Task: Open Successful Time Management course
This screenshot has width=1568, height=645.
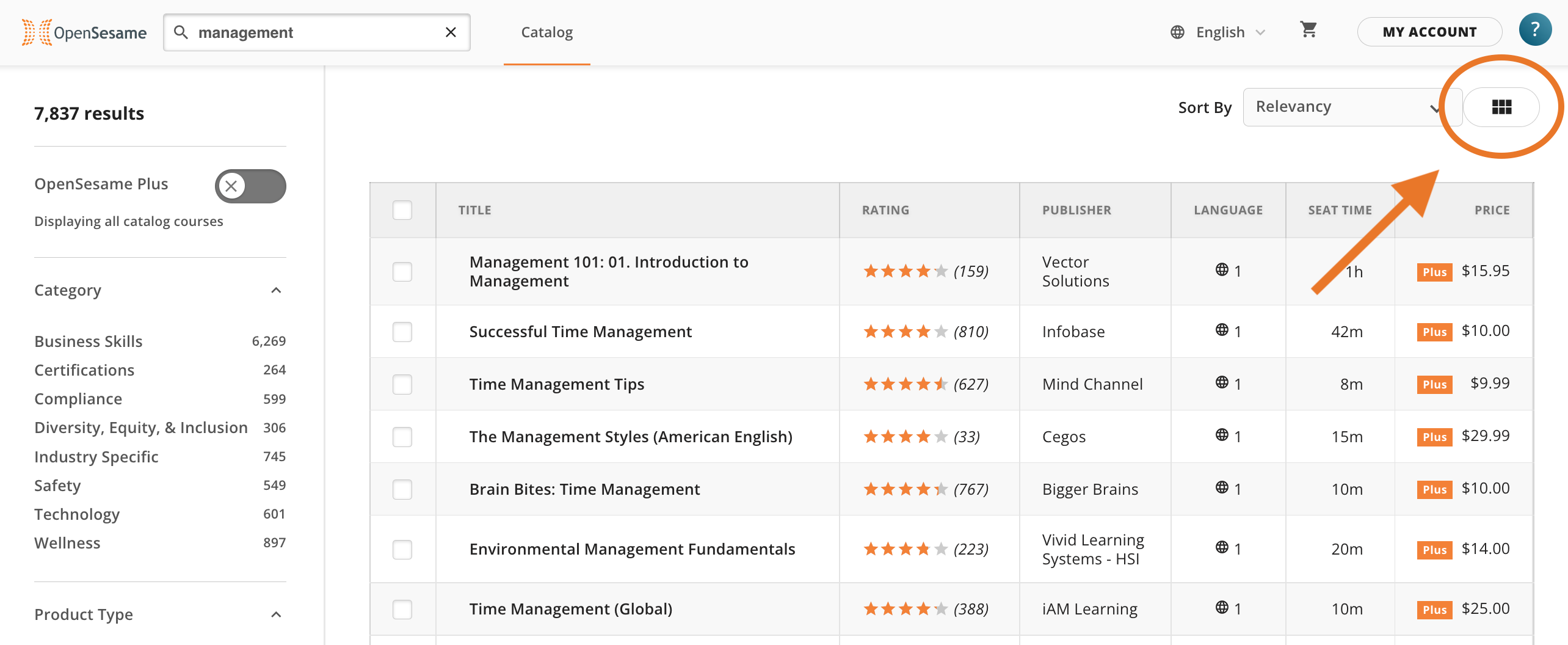Action: click(x=581, y=332)
